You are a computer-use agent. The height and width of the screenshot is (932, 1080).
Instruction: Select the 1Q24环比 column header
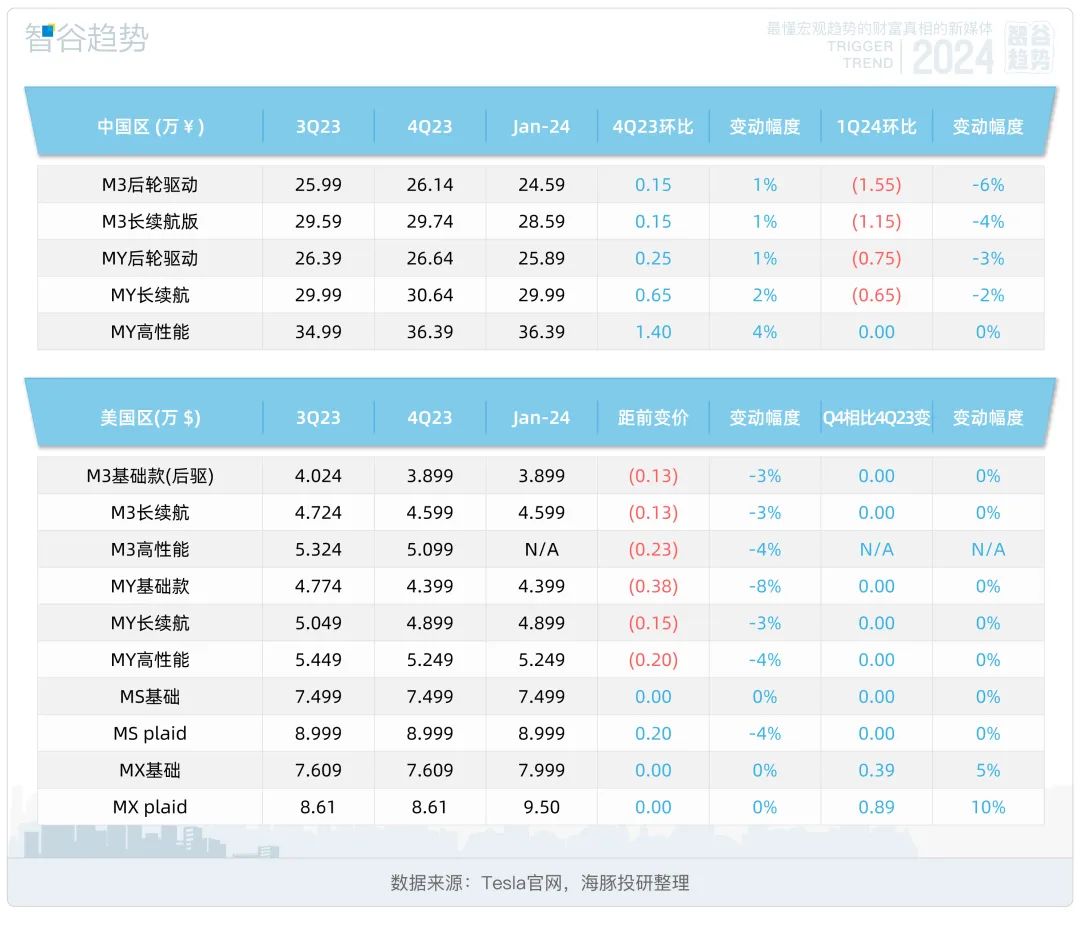(876, 127)
